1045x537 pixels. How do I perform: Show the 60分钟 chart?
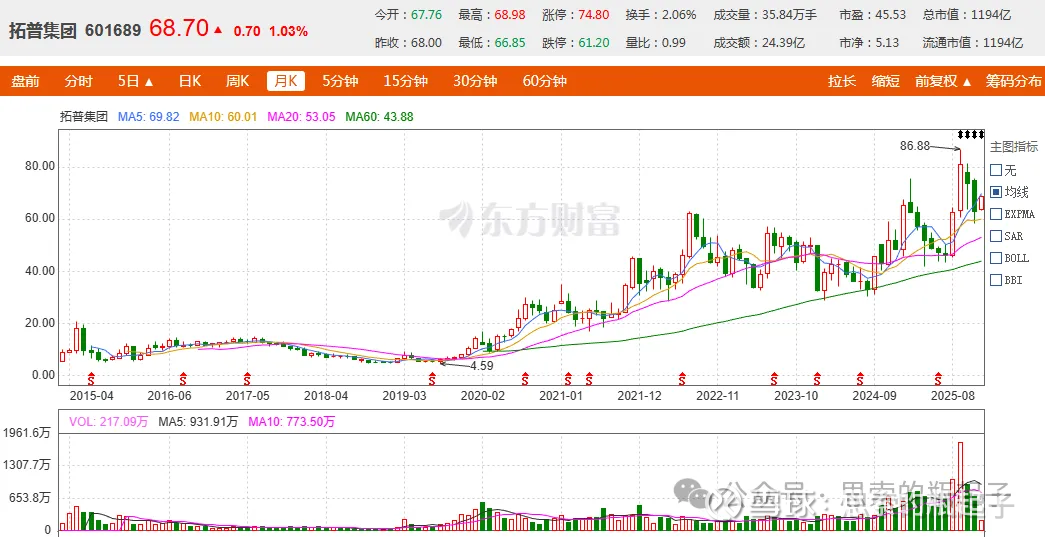[544, 81]
